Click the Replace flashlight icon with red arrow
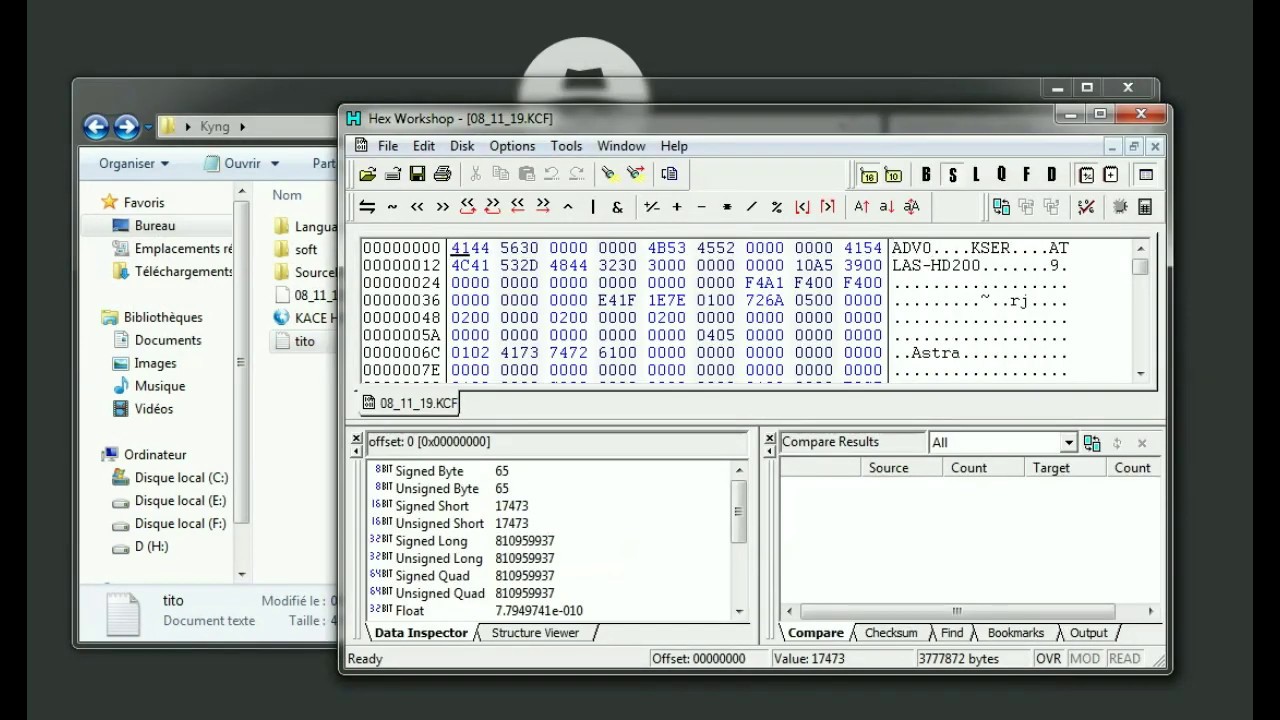 (x=635, y=174)
